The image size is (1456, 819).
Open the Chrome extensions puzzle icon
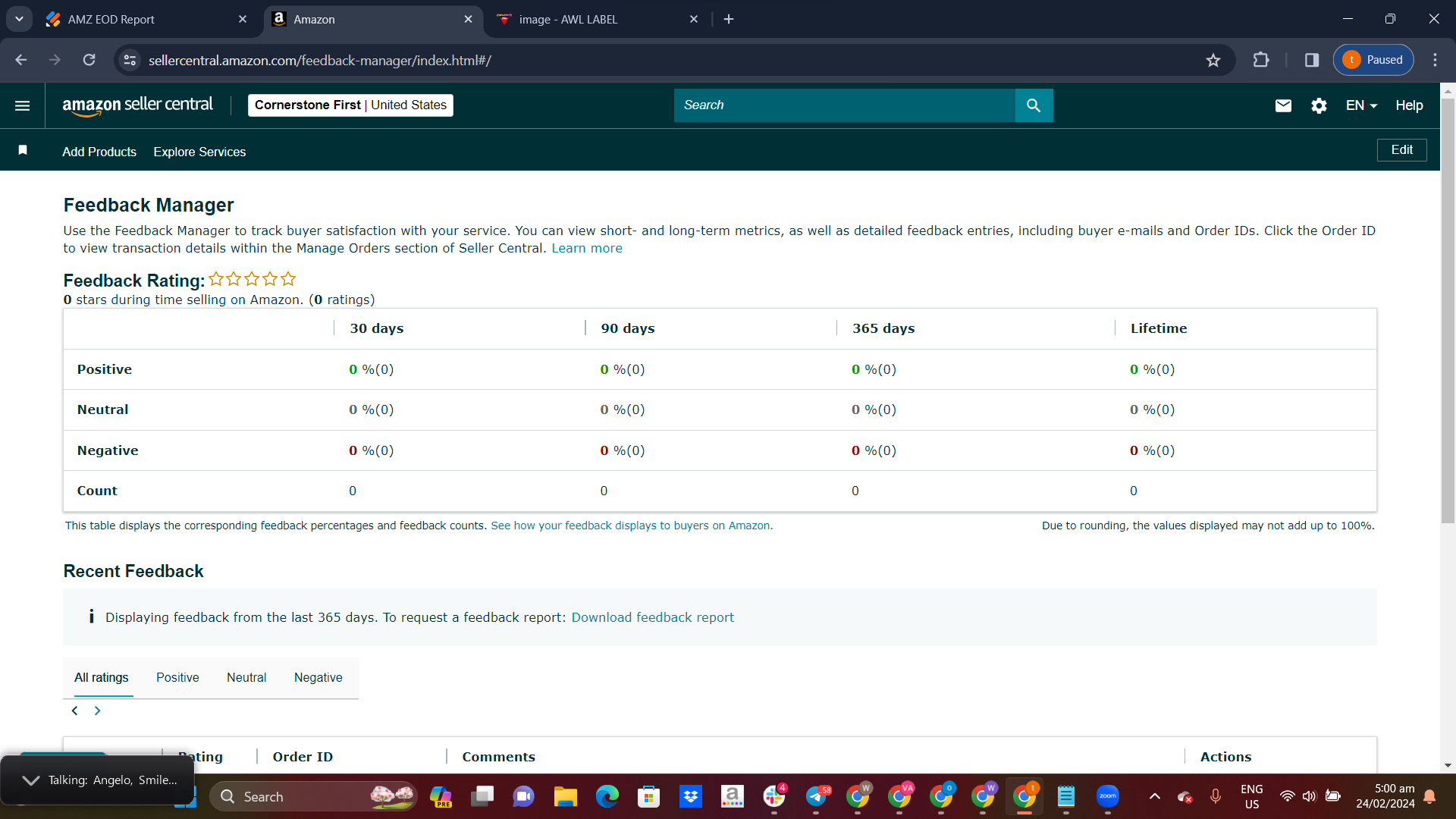[1261, 60]
